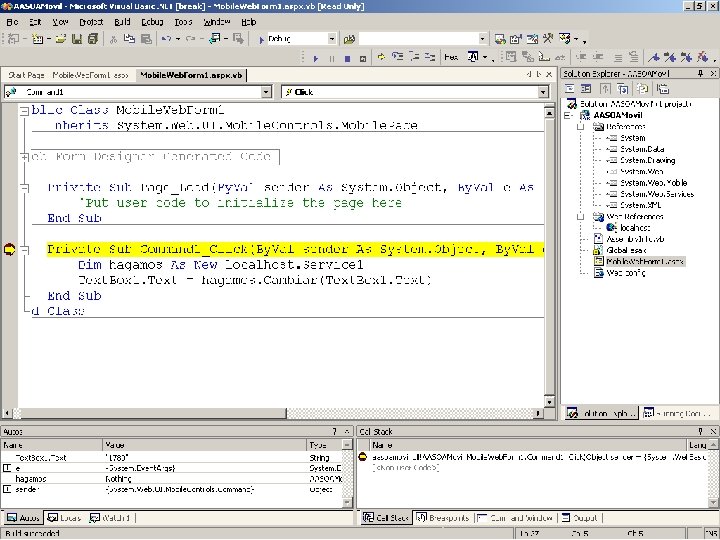The height and width of the screenshot is (540, 720).
Task: Click Show All Files icon in Solution Explorer
Action: click(x=642, y=89)
